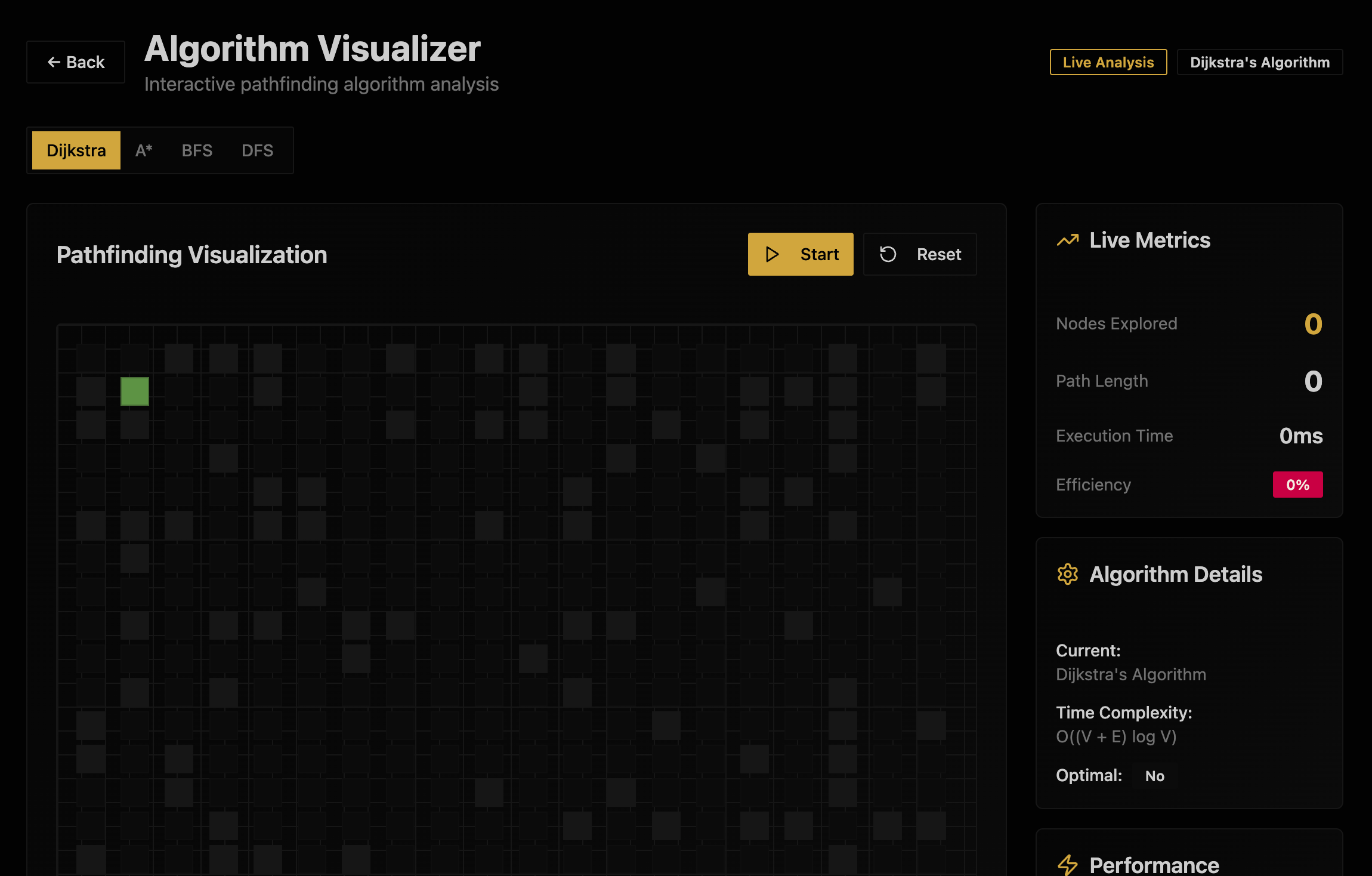Click the Dijkstra's Algorithm header badge
Screen dimensions: 1372x876
[1259, 62]
